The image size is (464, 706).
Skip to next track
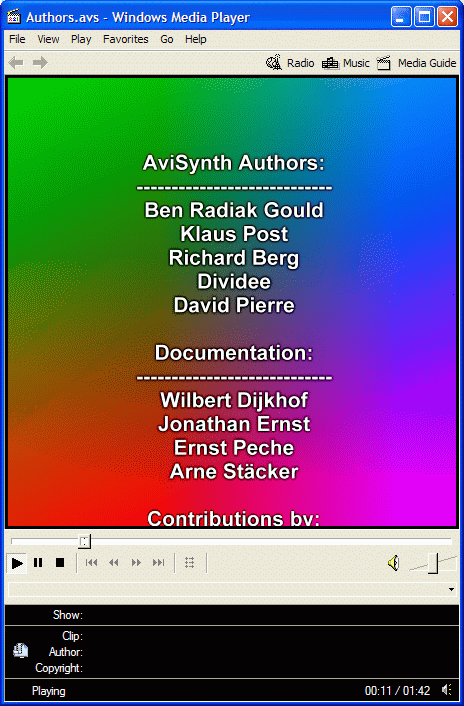click(158, 562)
